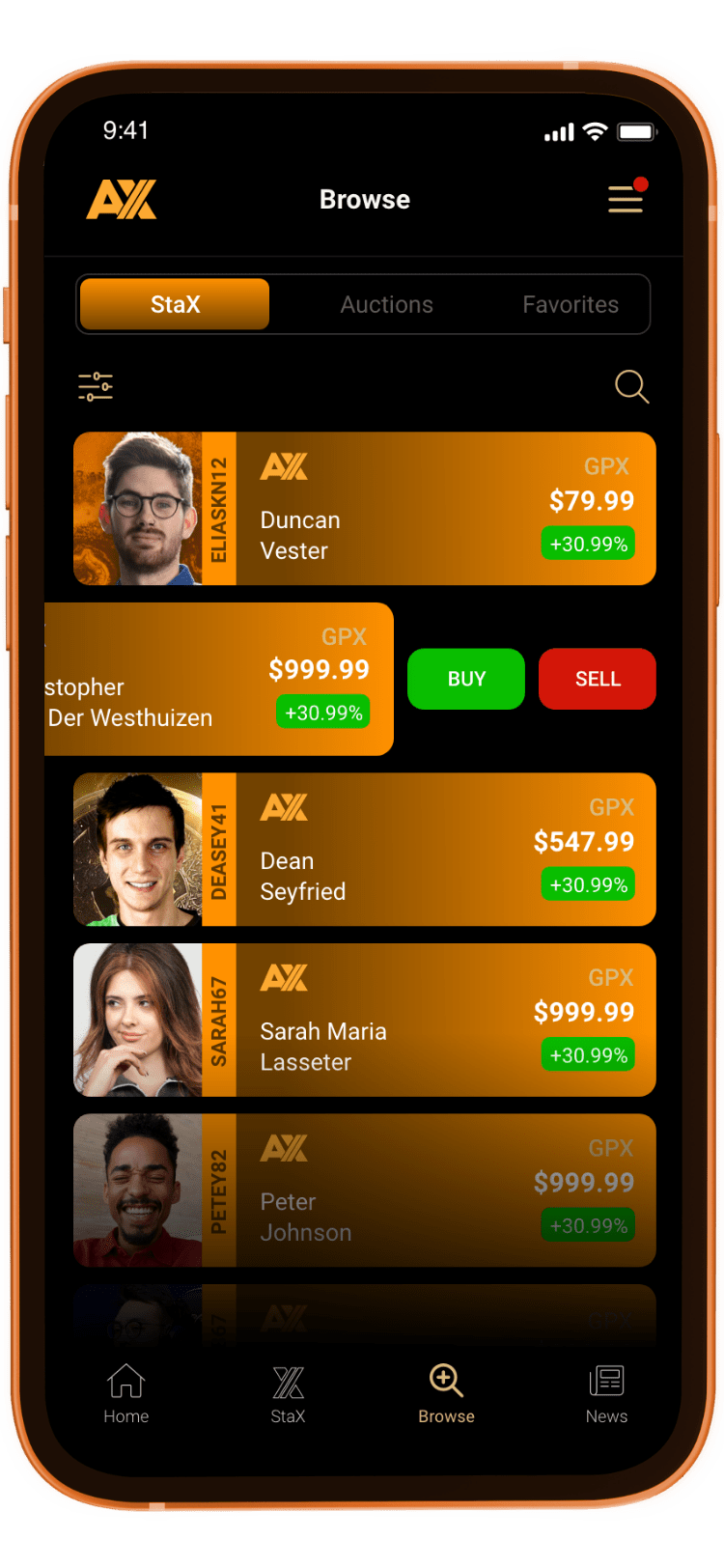
Task: Tap the AX logo in header
Action: click(x=122, y=200)
